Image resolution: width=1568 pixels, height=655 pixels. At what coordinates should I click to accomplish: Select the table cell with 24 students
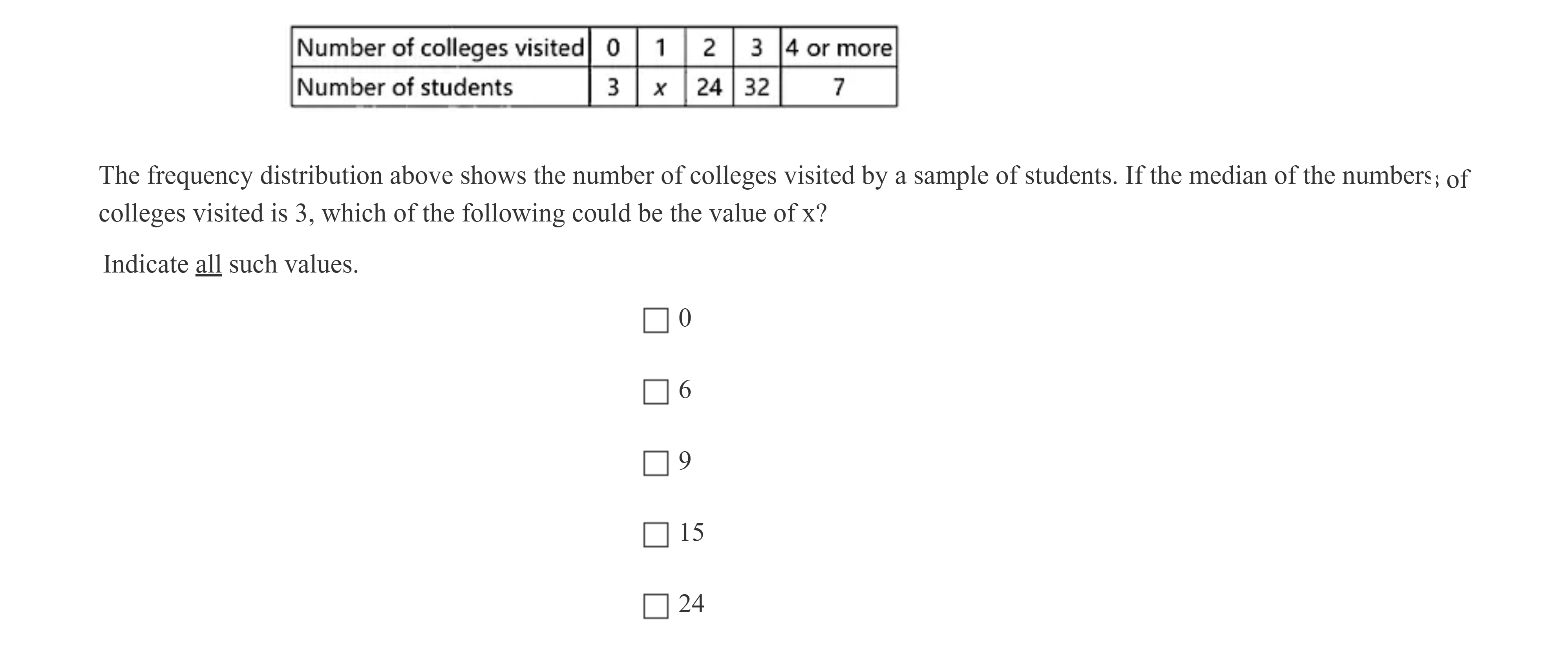coord(709,88)
